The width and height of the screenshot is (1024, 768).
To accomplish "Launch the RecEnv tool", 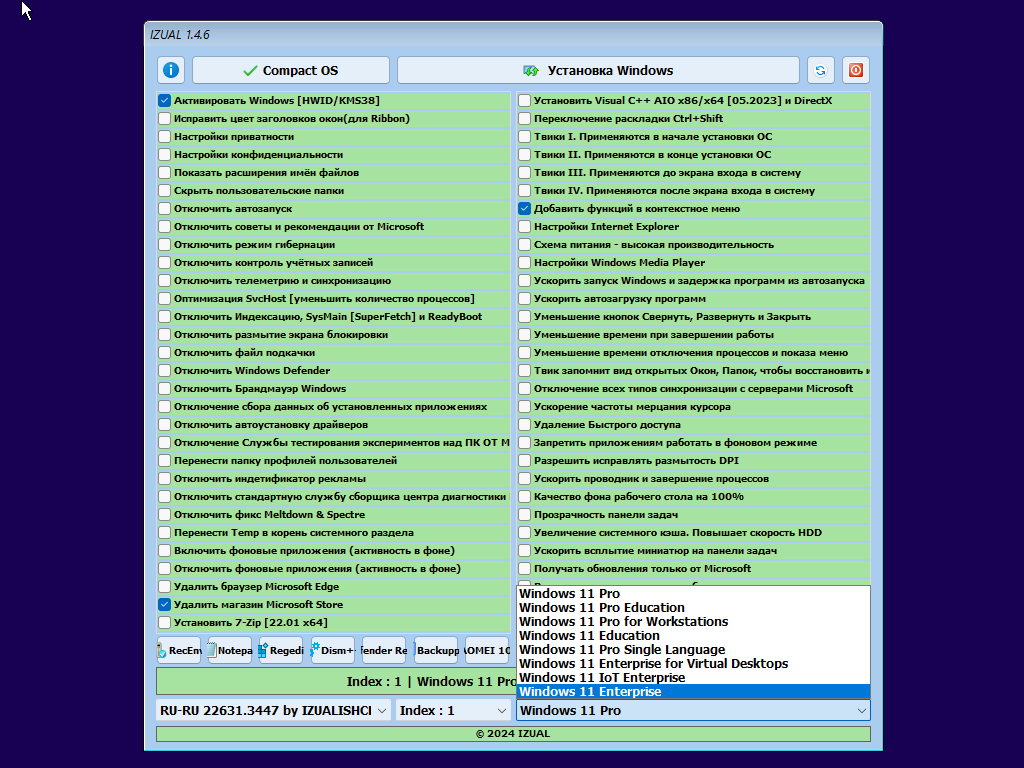I will click(179, 650).
